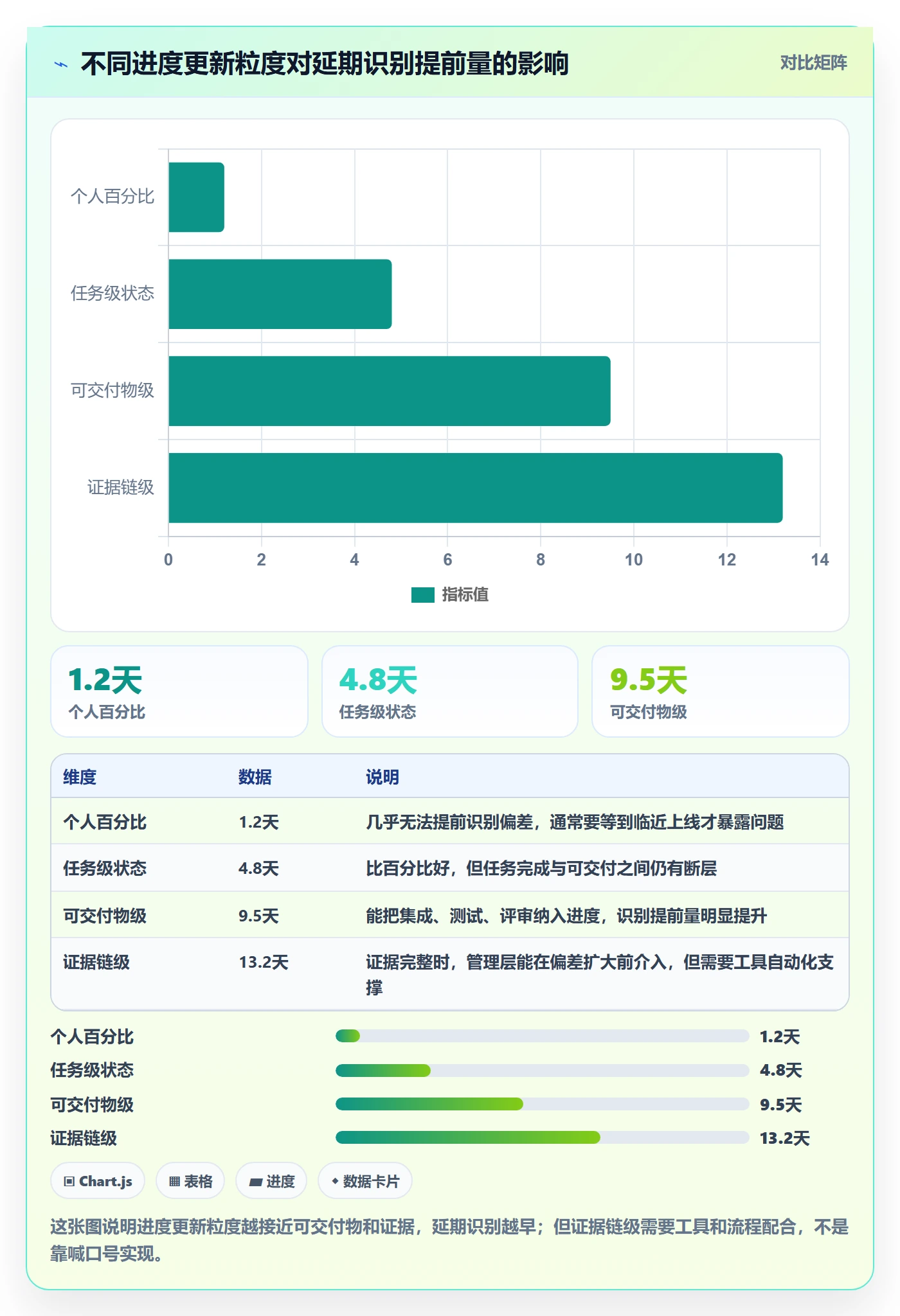Click the 13.2天 progress value label

pos(784,1138)
